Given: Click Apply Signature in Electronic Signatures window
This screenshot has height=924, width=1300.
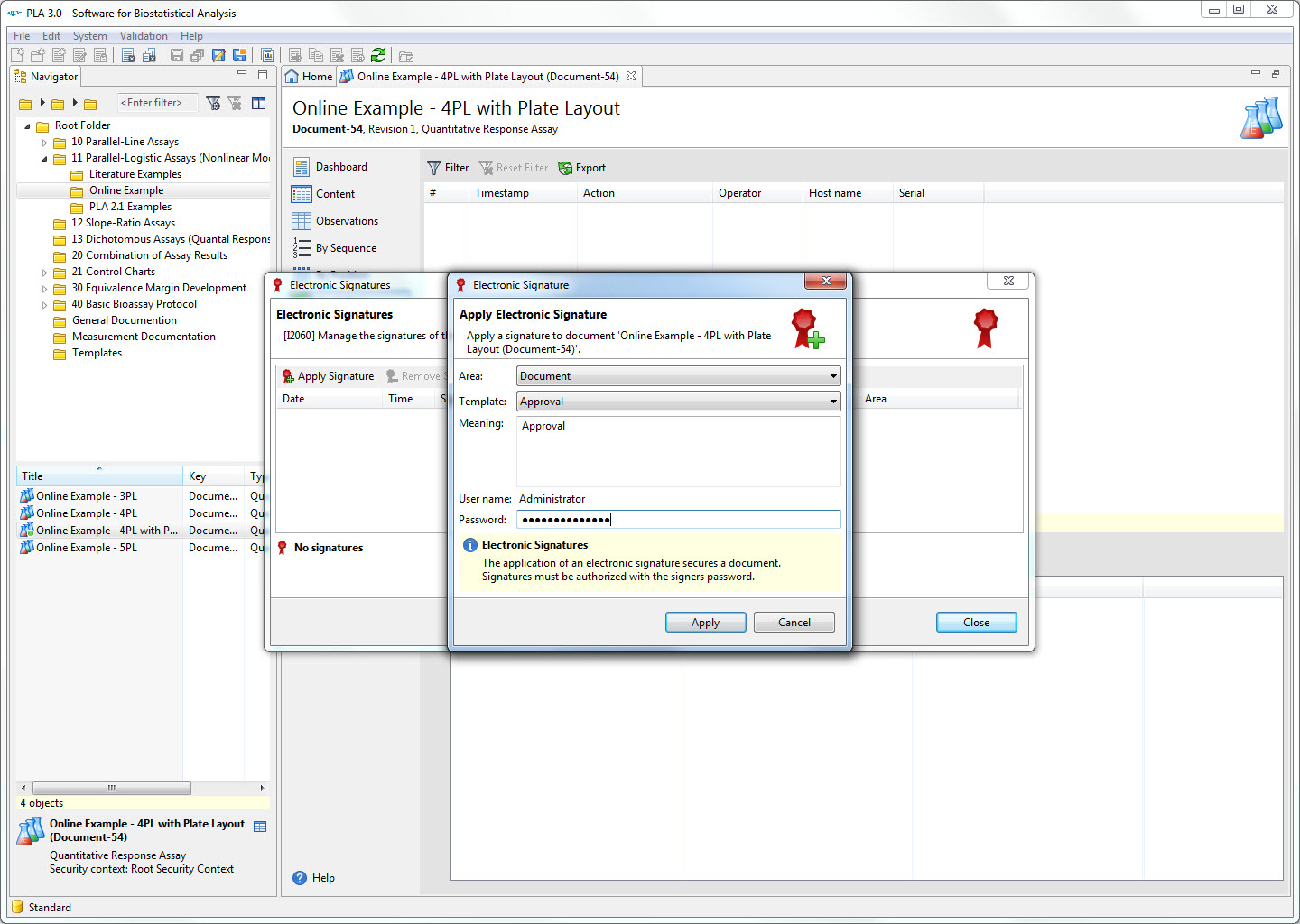Looking at the screenshot, I should (328, 376).
